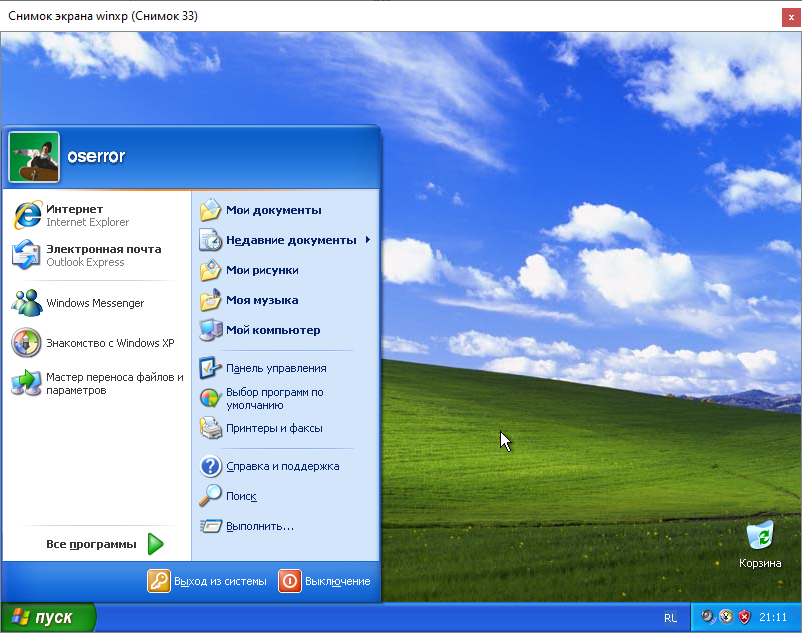Click the Недавние документы clock folder icon
Screen dimensions: 802x633
pyautogui.click(x=210, y=240)
